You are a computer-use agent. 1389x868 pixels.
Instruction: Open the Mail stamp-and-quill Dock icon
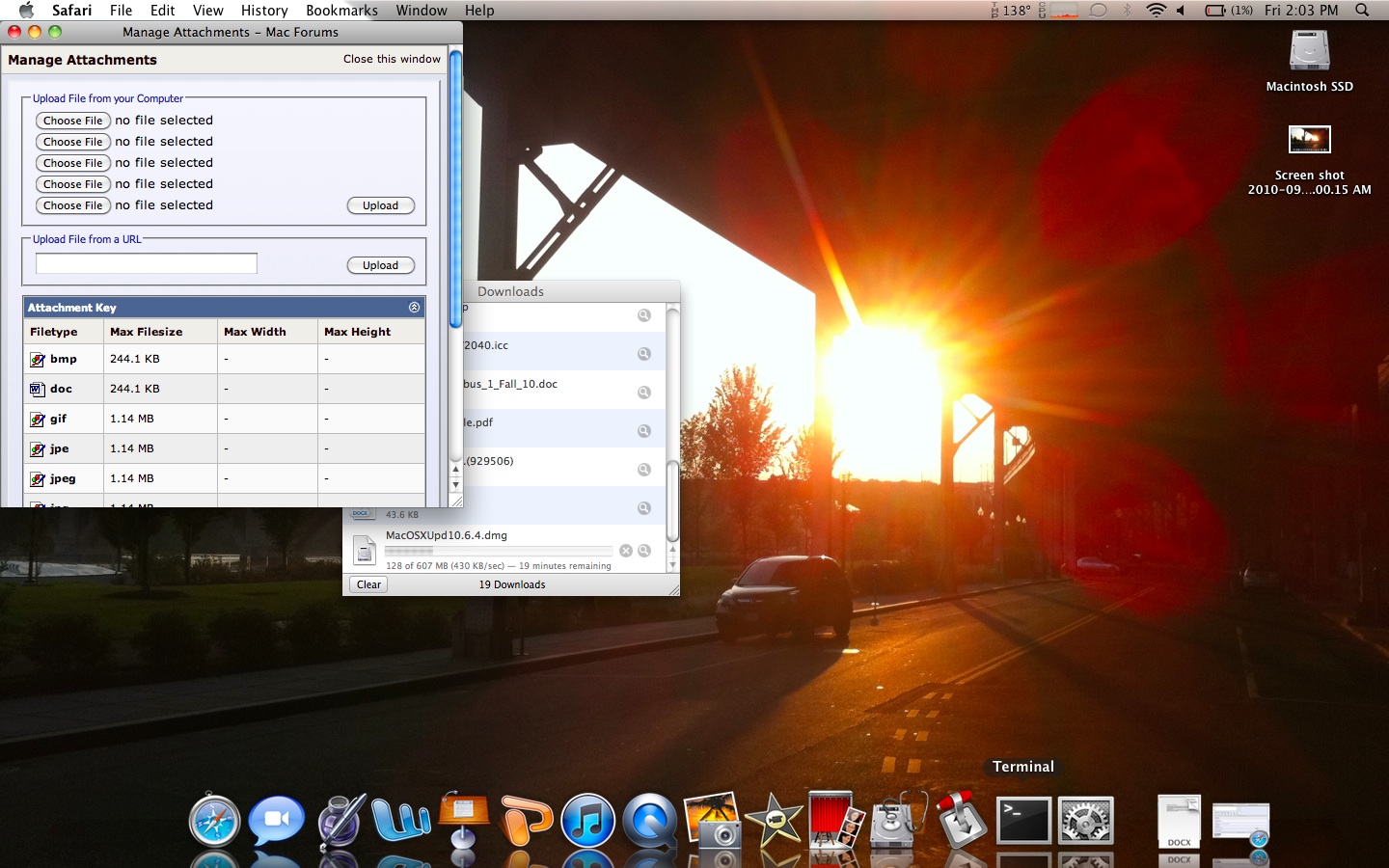click(x=340, y=821)
